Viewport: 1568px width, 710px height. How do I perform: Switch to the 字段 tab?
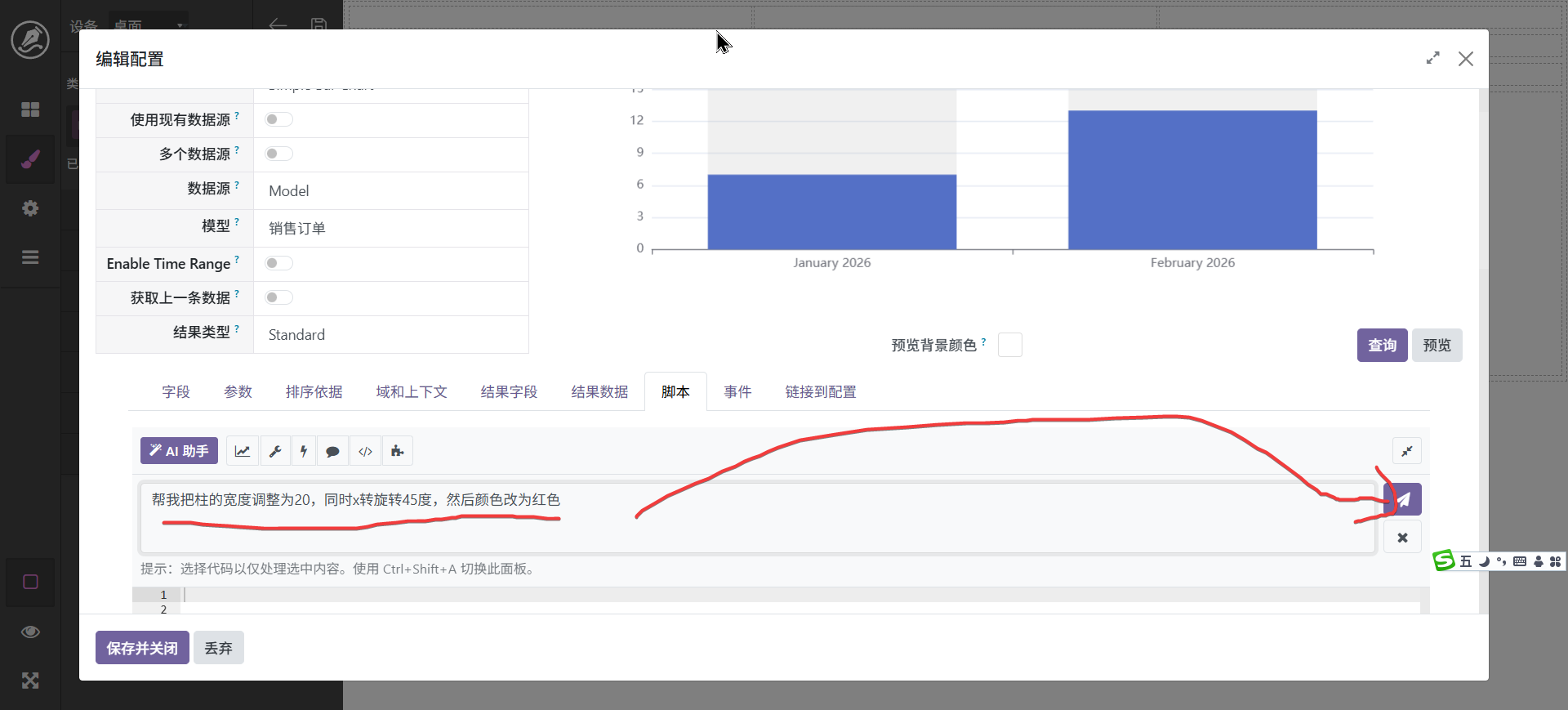(176, 392)
